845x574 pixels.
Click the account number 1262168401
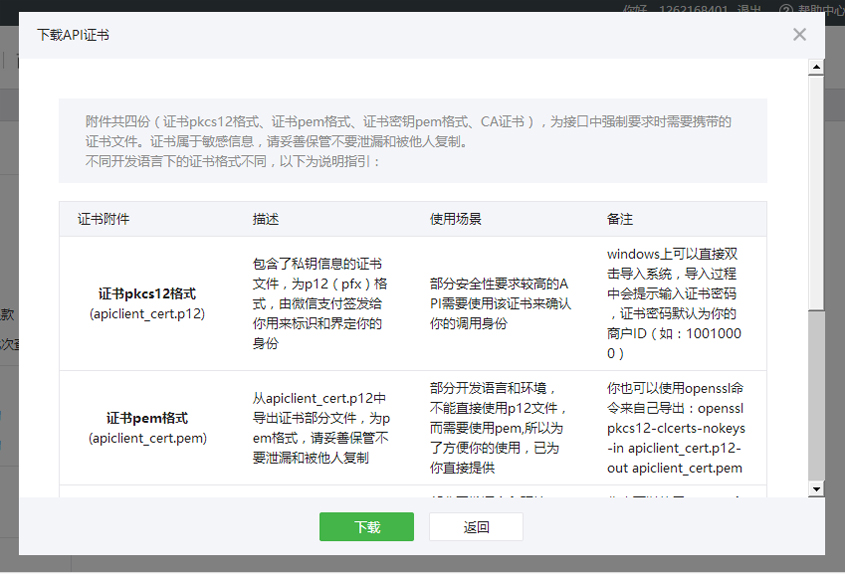pos(693,9)
